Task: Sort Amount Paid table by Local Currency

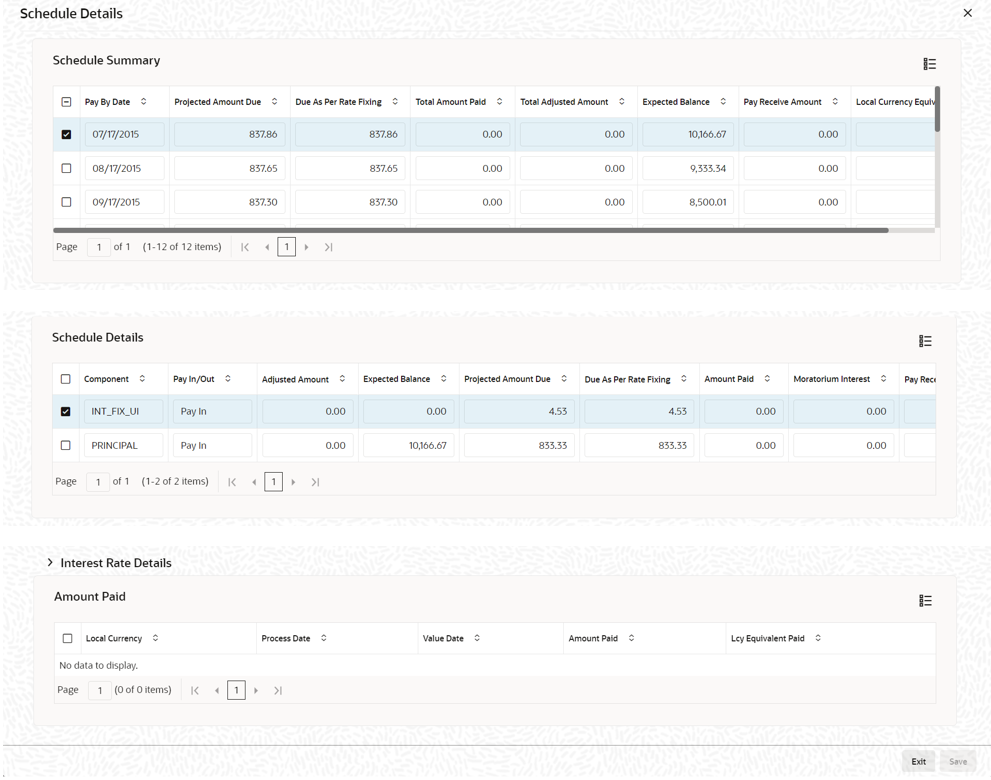Action: point(155,638)
